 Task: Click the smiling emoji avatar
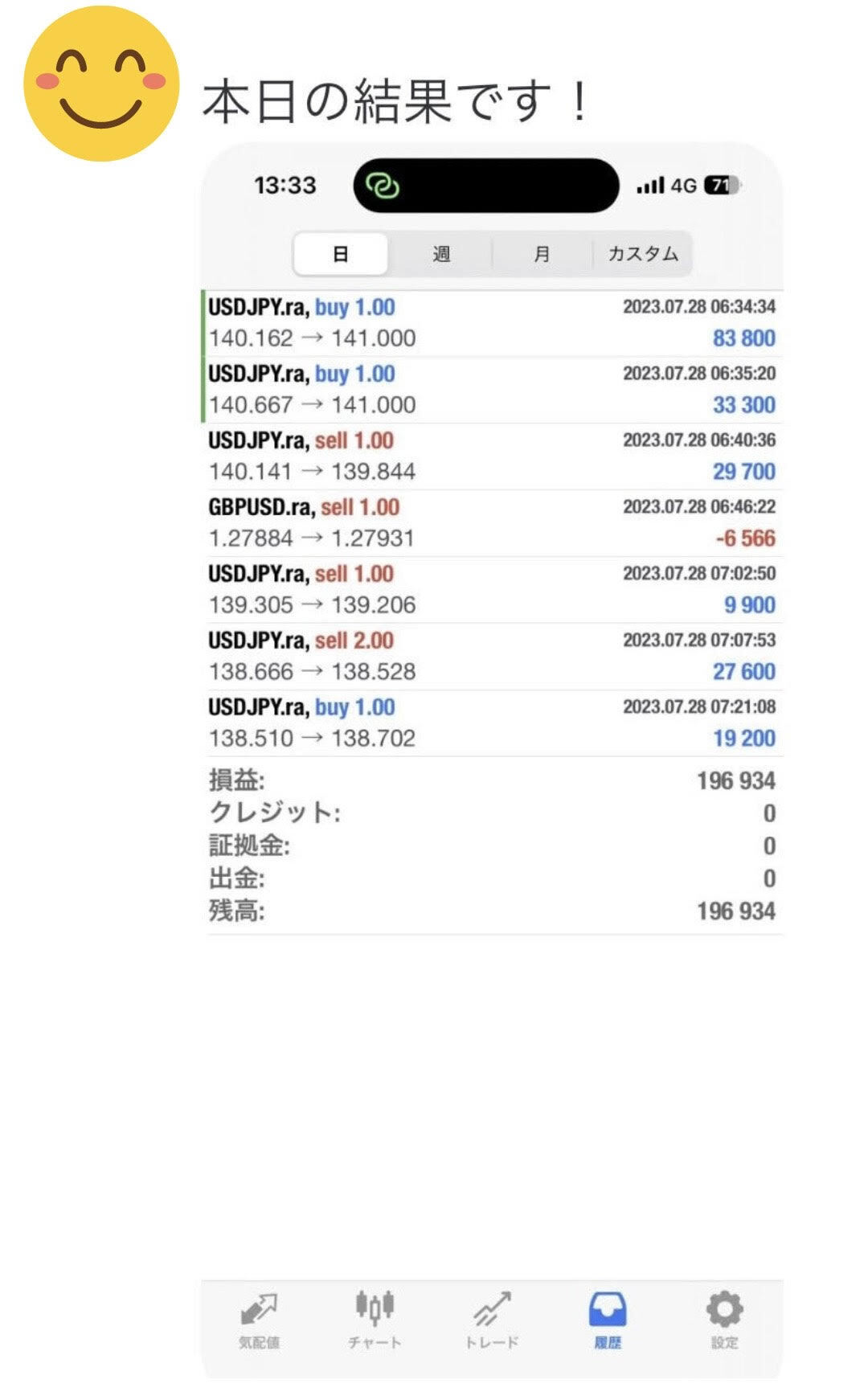pos(101,84)
